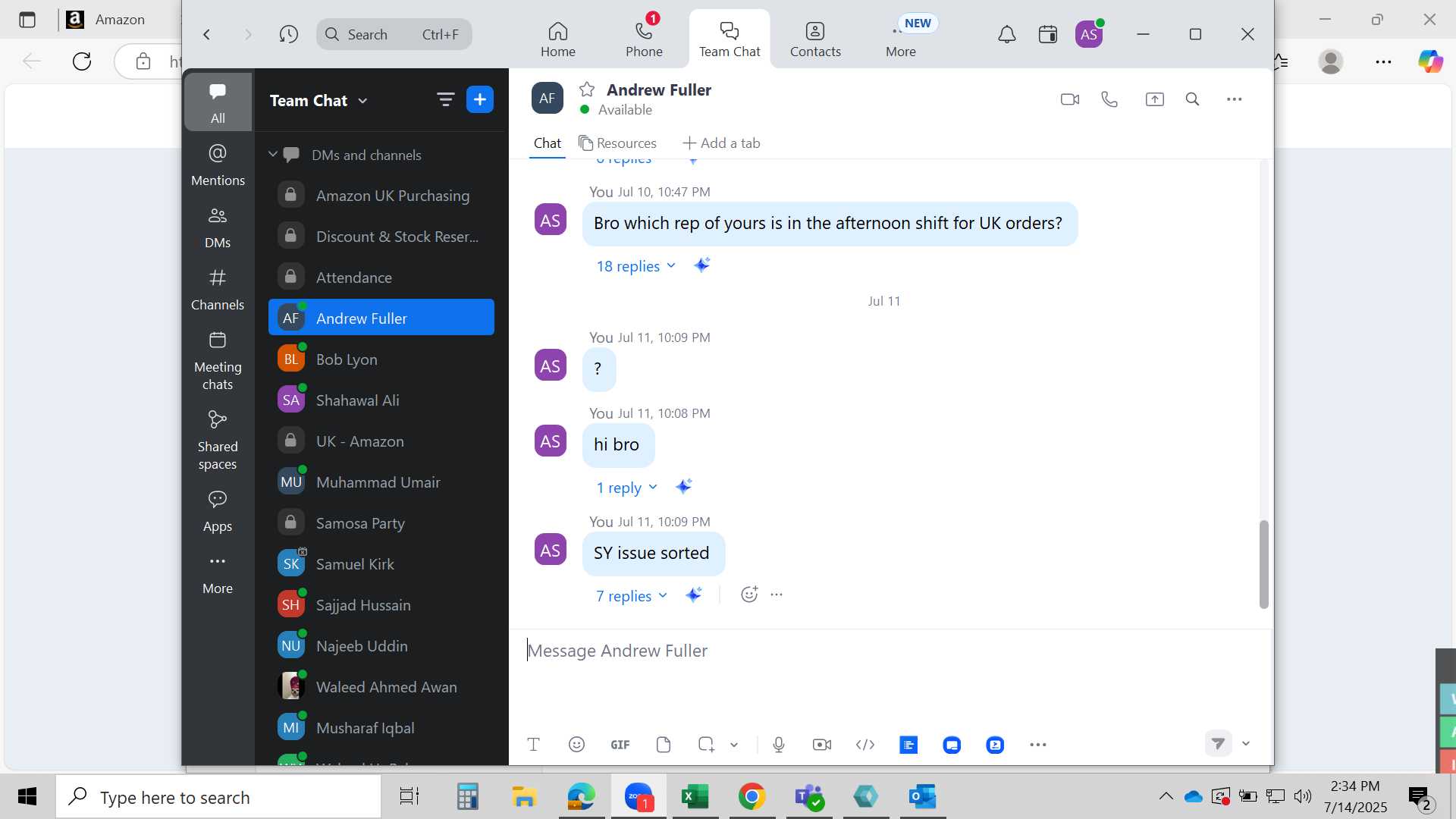Viewport: 1456px width, 819px height.
Task: Summarize the 18 replies thread with AI
Action: (x=701, y=265)
